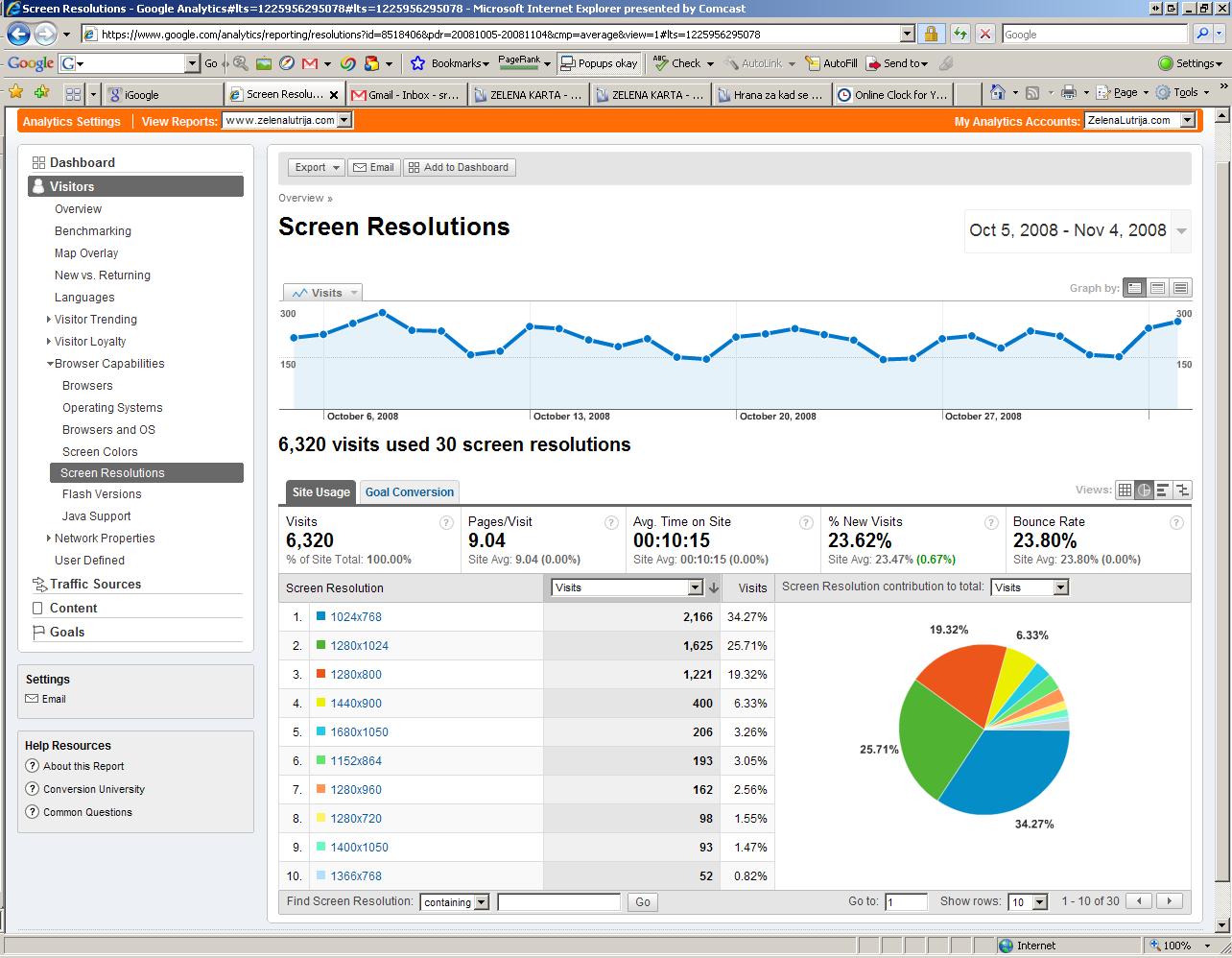Switch to the Hrana za kad se tab
1232x958 pixels.
click(x=770, y=94)
